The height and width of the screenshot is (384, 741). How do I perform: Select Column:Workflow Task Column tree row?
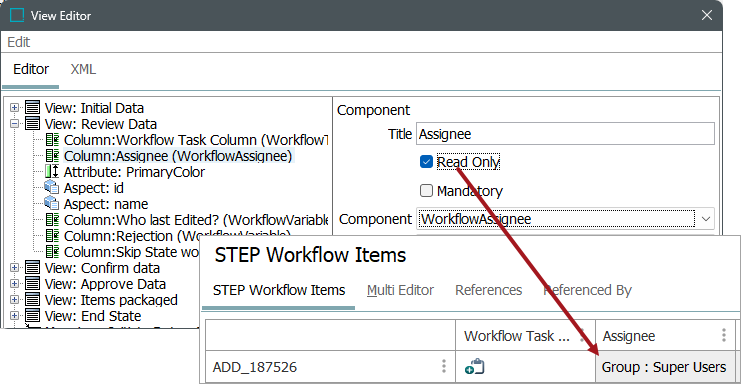(x=196, y=140)
